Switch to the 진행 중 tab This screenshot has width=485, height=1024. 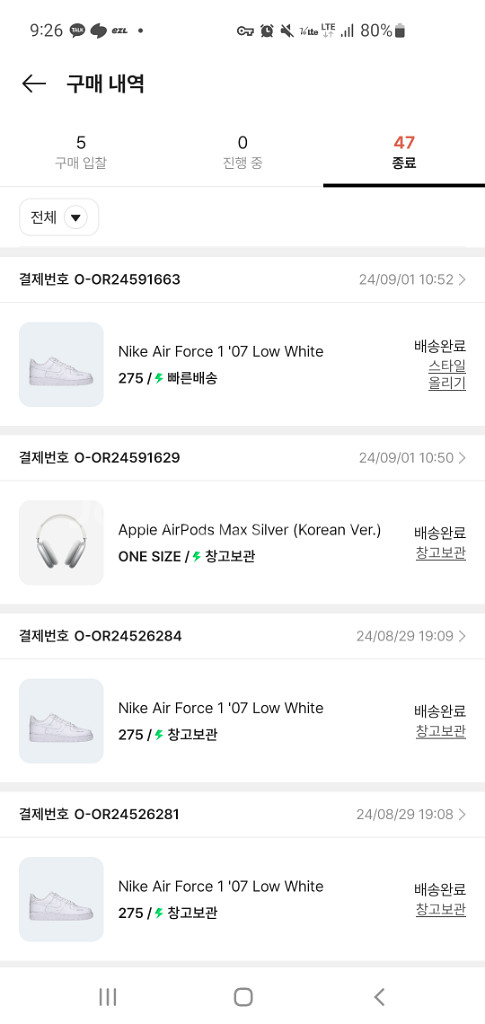(242, 152)
